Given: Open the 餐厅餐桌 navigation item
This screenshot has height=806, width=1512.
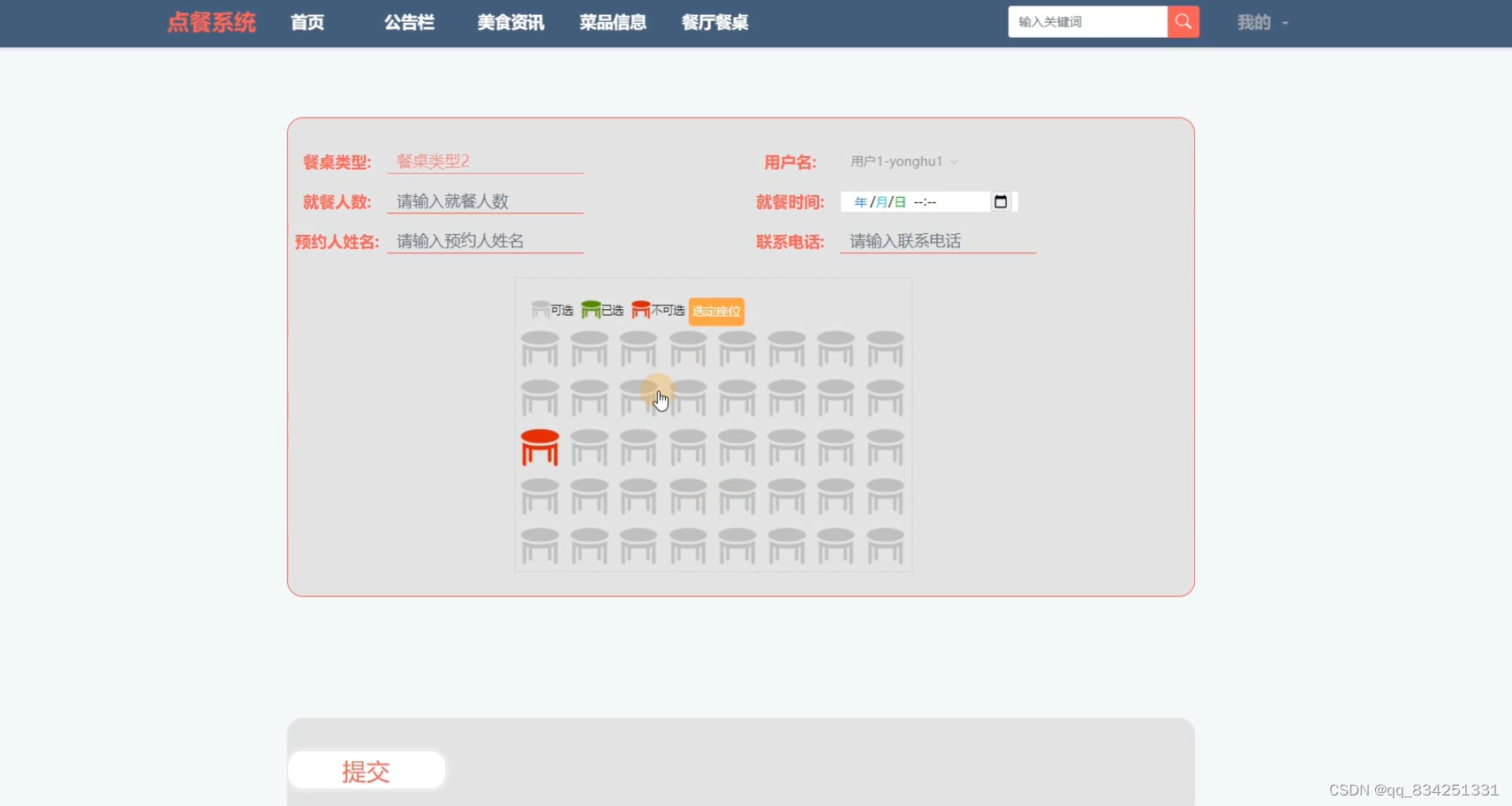Looking at the screenshot, I should (x=715, y=23).
